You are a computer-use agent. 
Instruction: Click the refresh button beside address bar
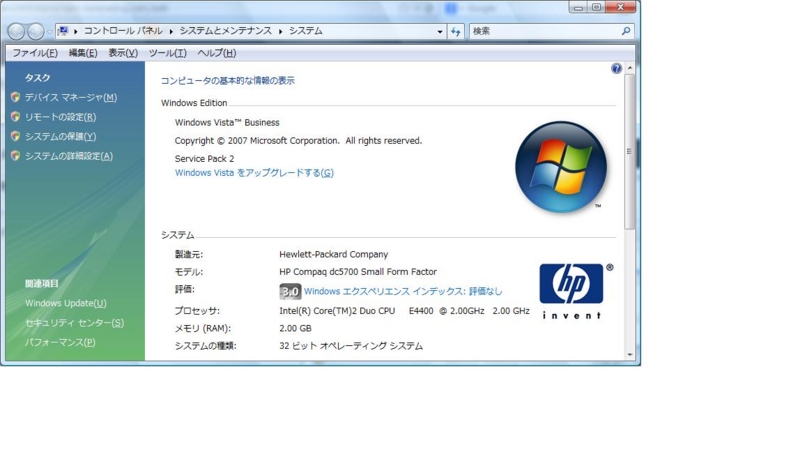pos(456,32)
